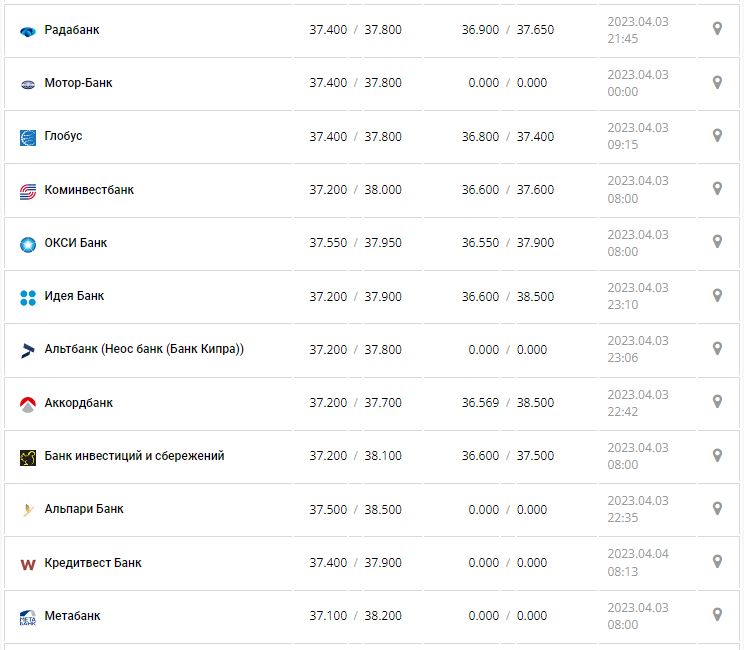
Task: Click the Кредитвест Банк name link
Action: pos(93,563)
